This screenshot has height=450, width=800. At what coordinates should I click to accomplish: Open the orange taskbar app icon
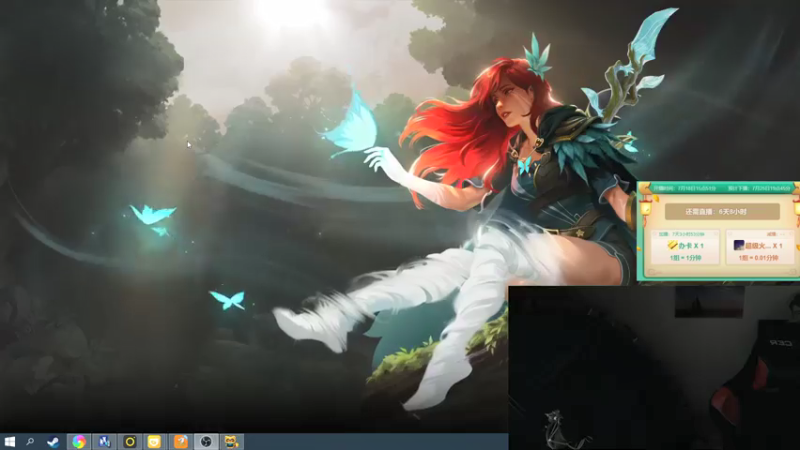click(x=181, y=442)
